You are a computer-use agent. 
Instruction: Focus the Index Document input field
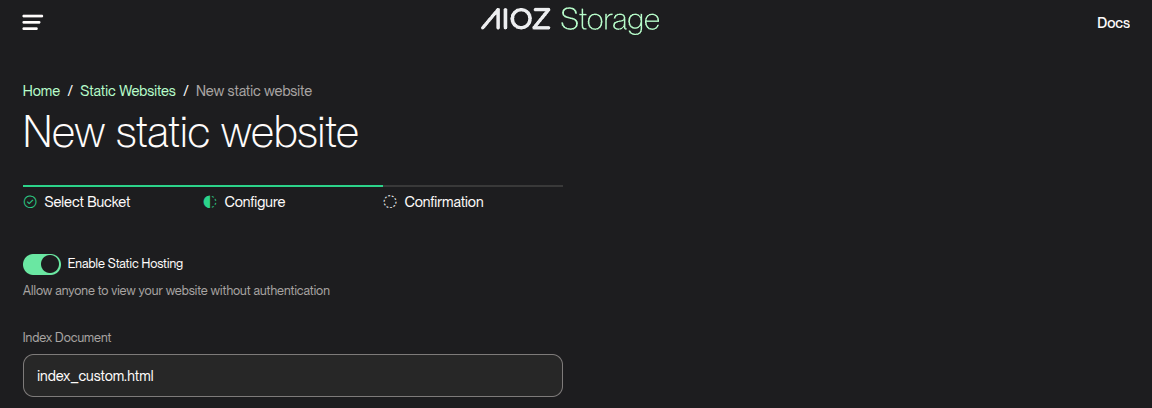[x=292, y=376]
